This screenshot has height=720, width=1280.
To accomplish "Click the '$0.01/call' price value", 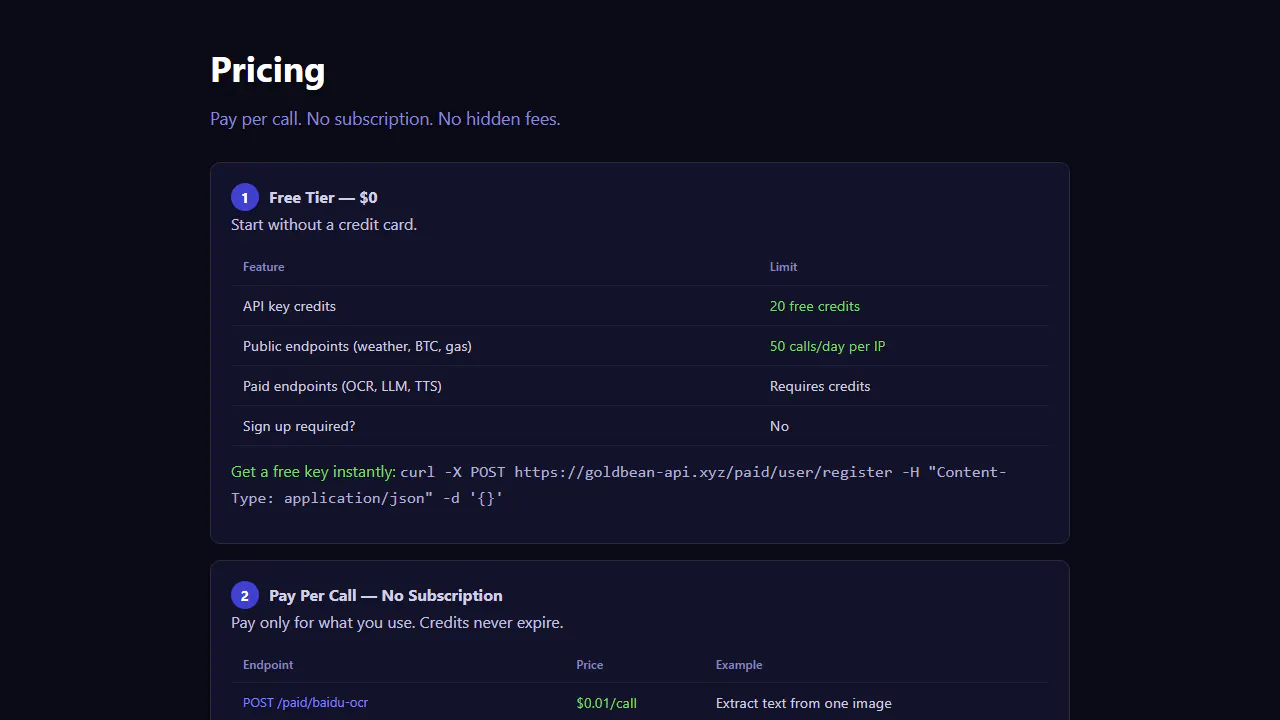I will 606,703.
